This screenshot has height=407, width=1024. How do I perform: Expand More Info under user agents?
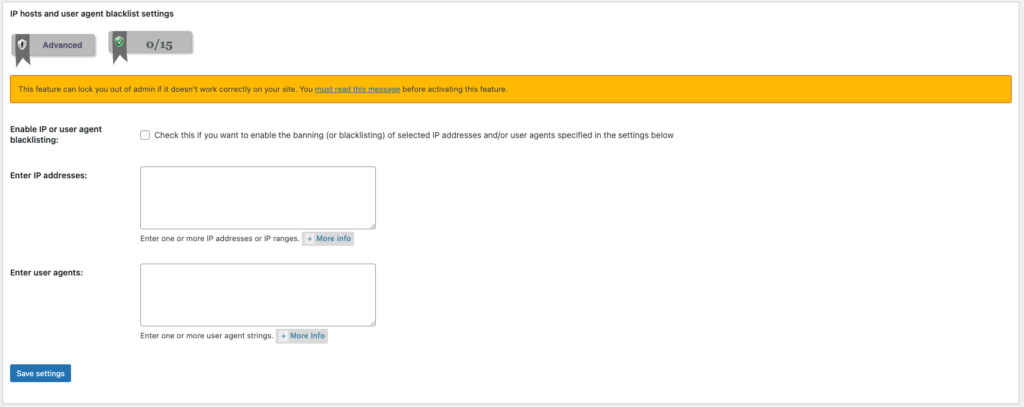coord(302,336)
